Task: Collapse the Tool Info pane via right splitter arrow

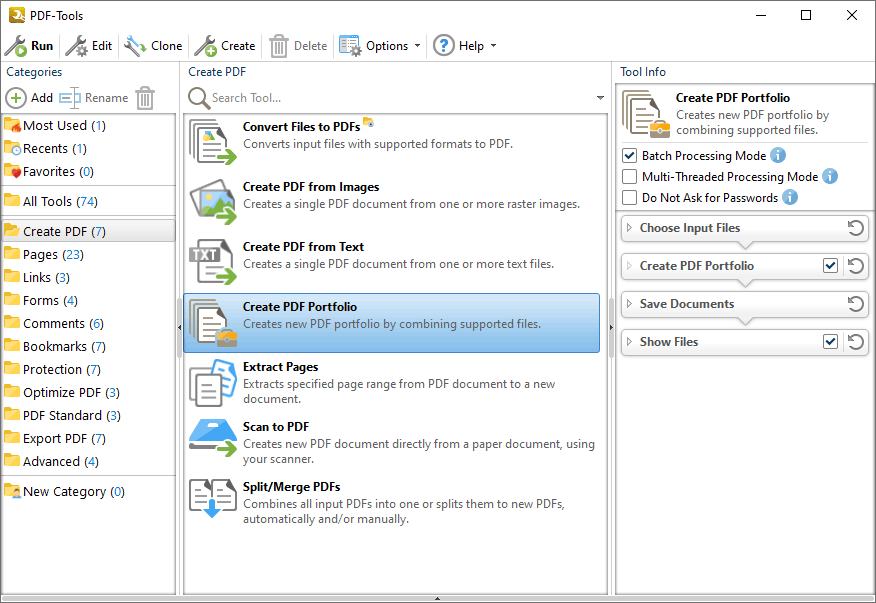Action: coord(611,327)
